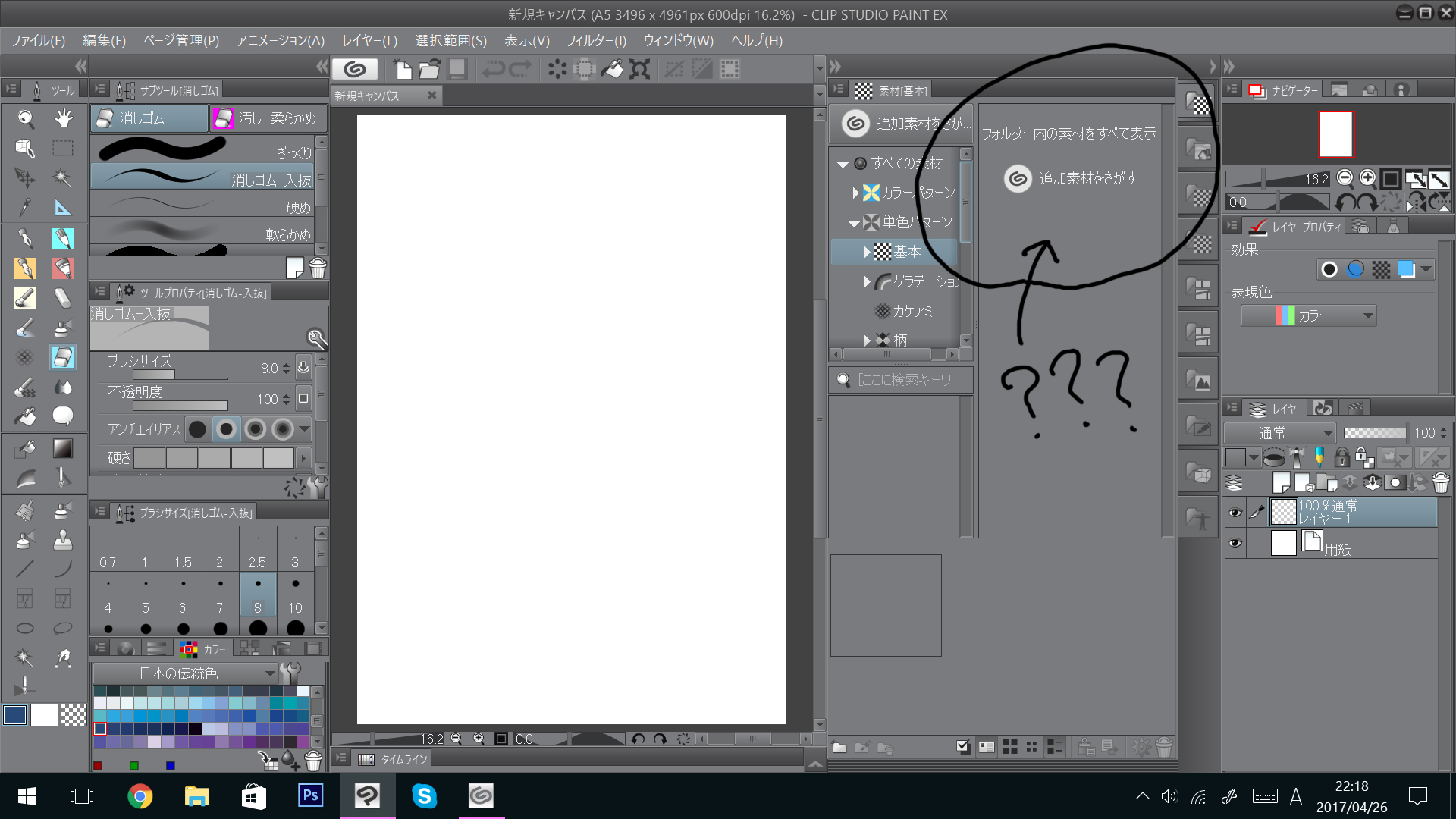Viewport: 1456px width, 819px height.
Task: Select the strongest anti-aliasing radio option
Action: pyautogui.click(x=283, y=430)
